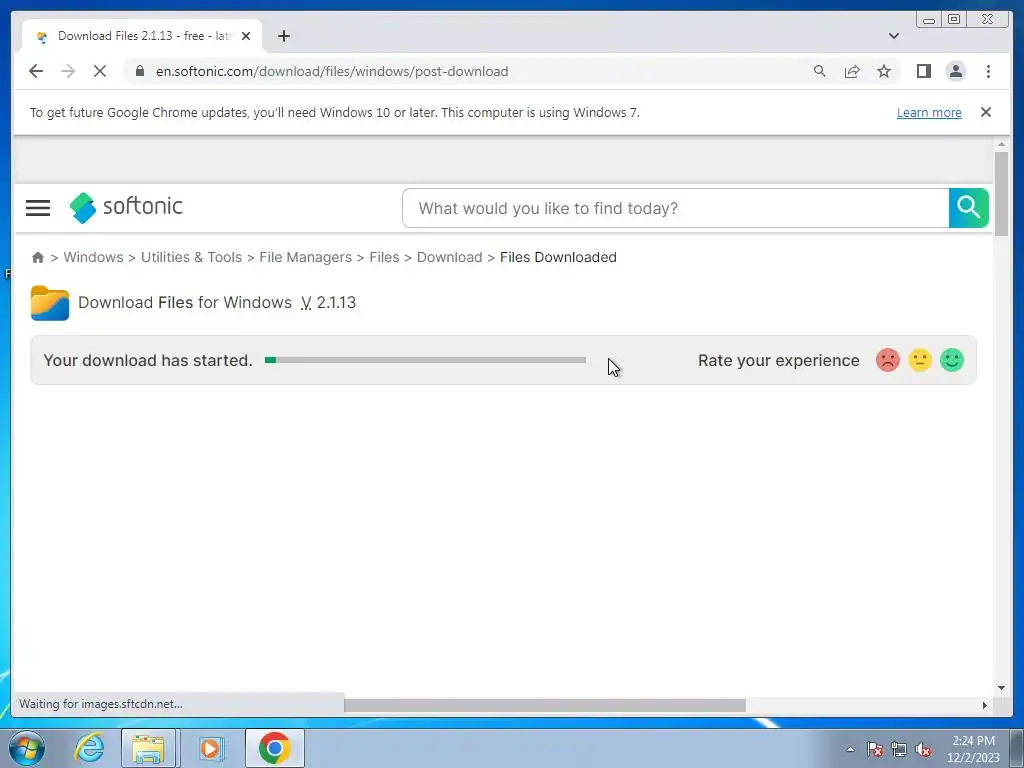The image size is (1024, 768).
Task: Click the green search button
Action: coord(968,208)
